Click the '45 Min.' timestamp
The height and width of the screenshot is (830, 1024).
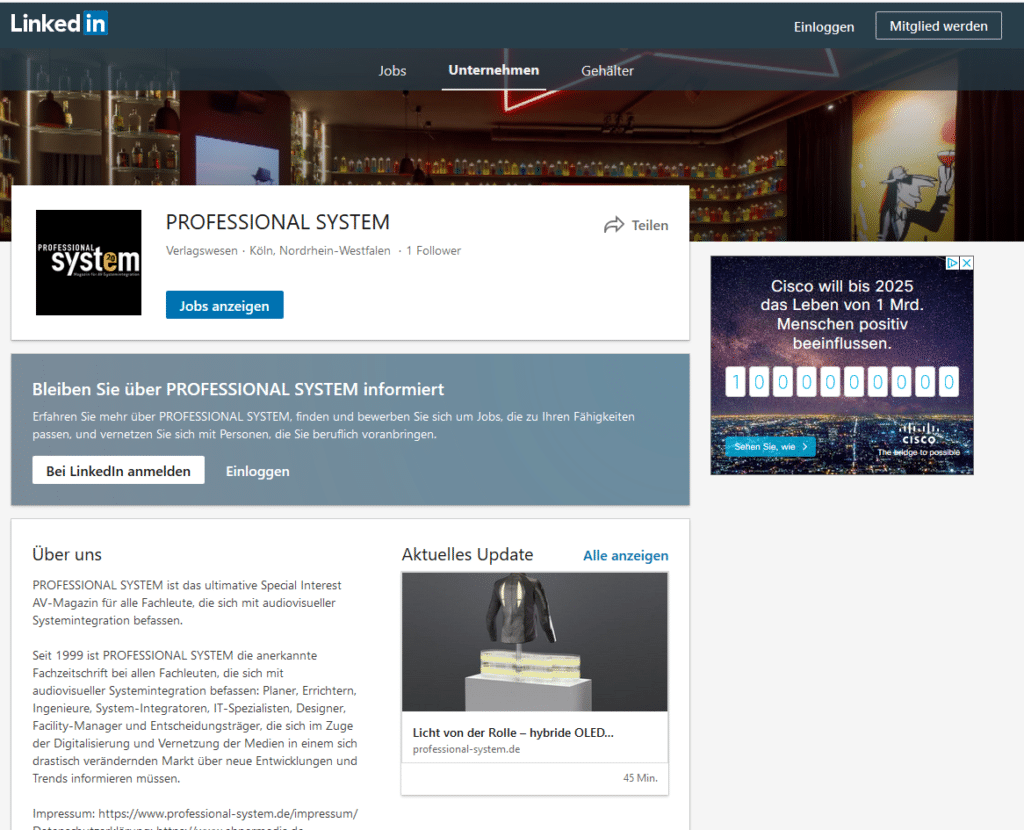click(640, 778)
